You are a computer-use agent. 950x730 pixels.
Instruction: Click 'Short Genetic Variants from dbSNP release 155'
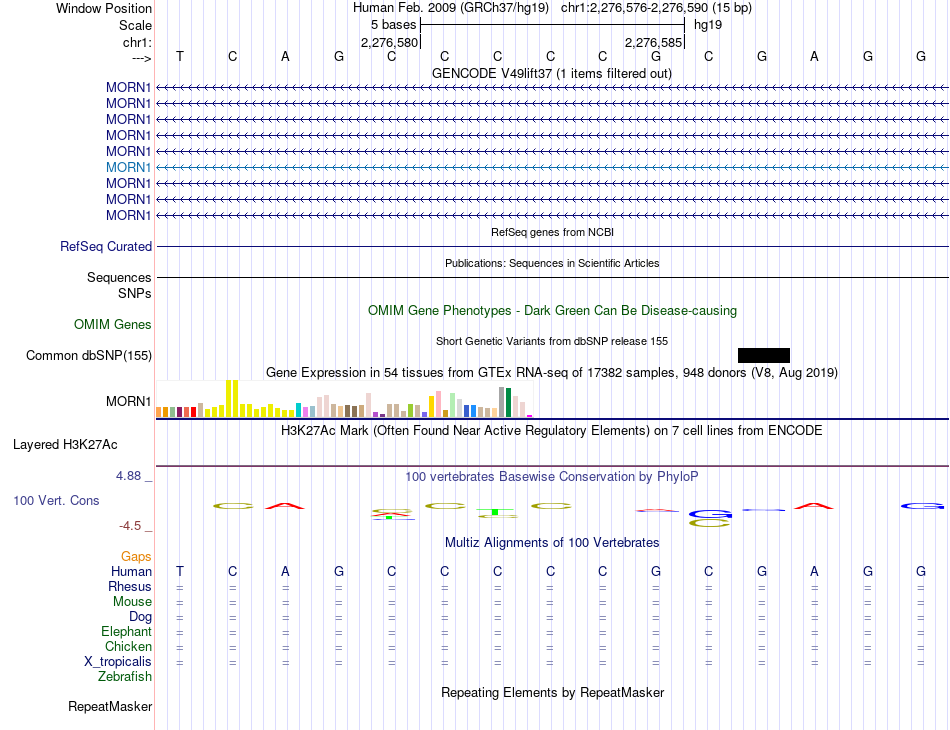click(552, 342)
